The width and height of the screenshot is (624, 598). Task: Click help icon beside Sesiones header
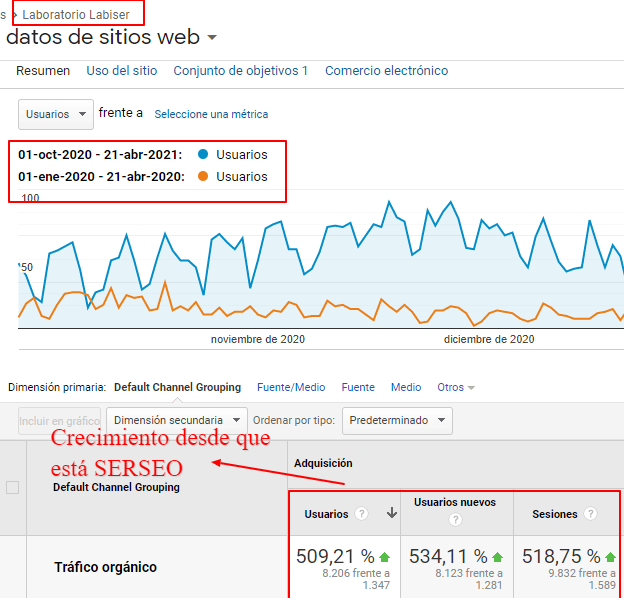click(591, 514)
